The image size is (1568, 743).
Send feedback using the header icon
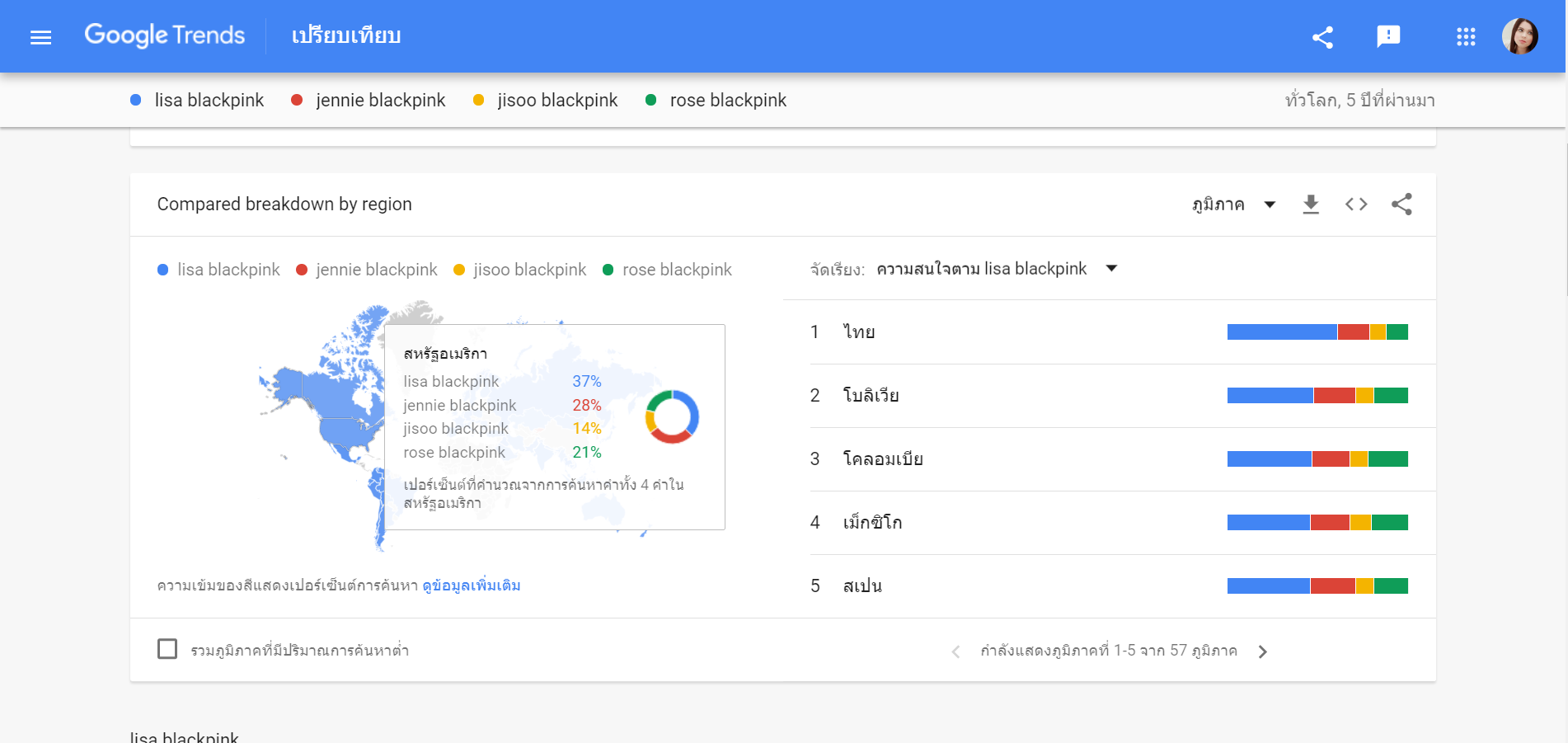[1388, 36]
